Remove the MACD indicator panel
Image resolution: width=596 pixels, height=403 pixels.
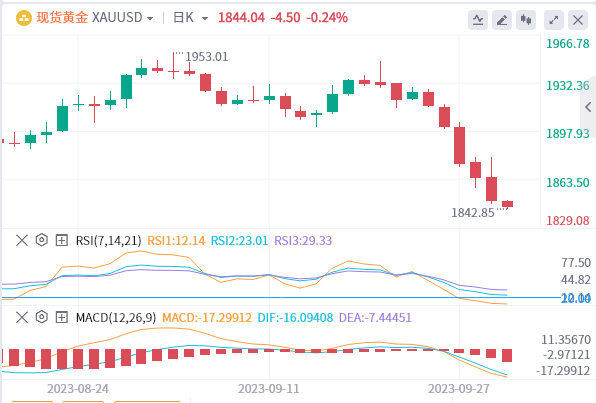point(22,317)
